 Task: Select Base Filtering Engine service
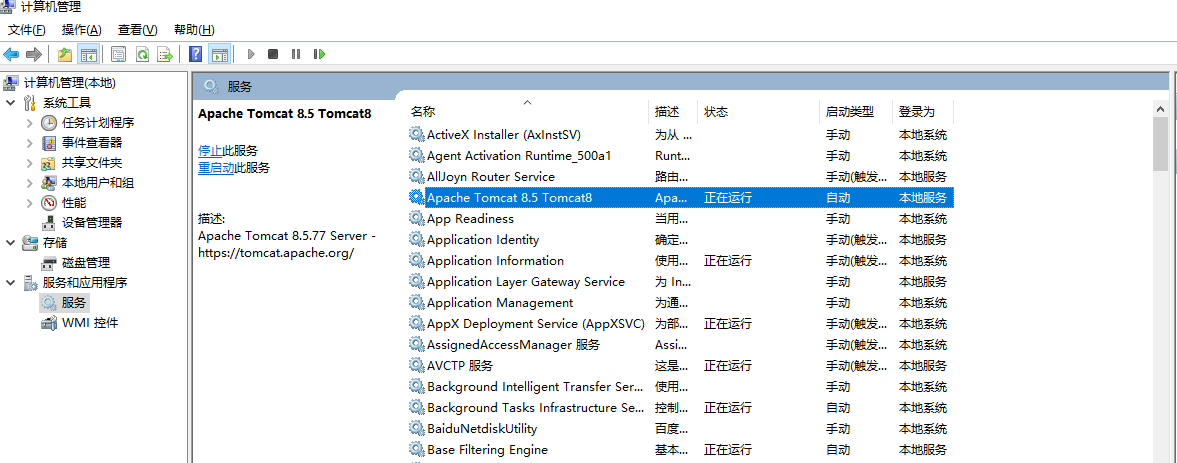click(x=680, y=450)
